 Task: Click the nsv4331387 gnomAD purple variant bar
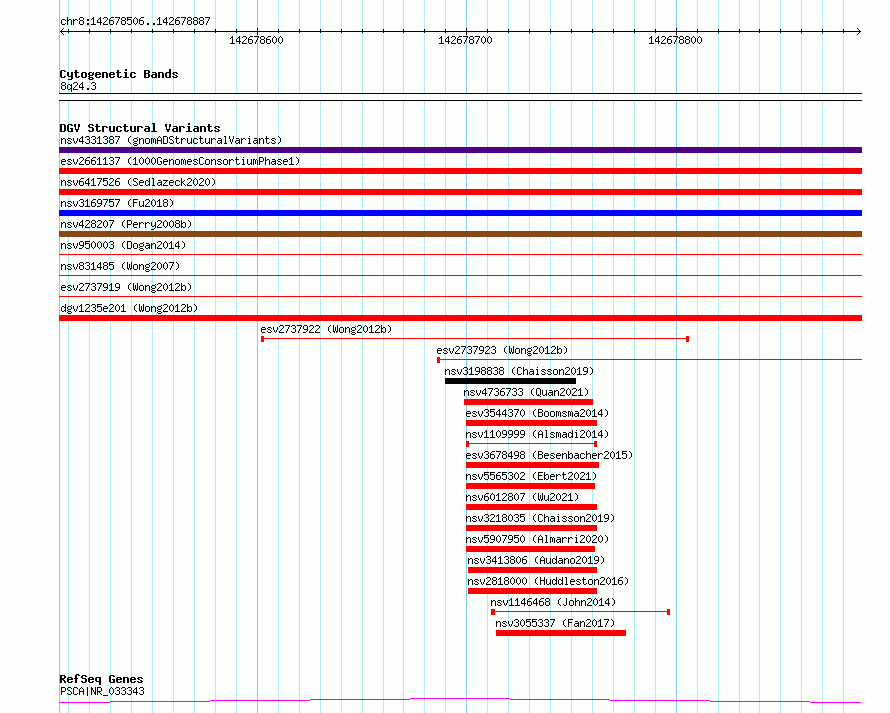click(460, 150)
